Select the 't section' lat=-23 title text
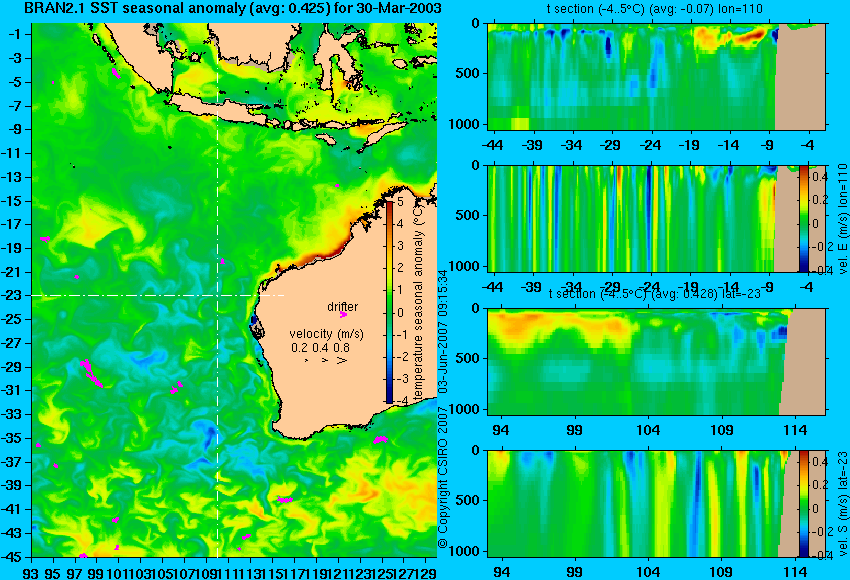Image resolution: width=850 pixels, height=580 pixels. [x=654, y=294]
